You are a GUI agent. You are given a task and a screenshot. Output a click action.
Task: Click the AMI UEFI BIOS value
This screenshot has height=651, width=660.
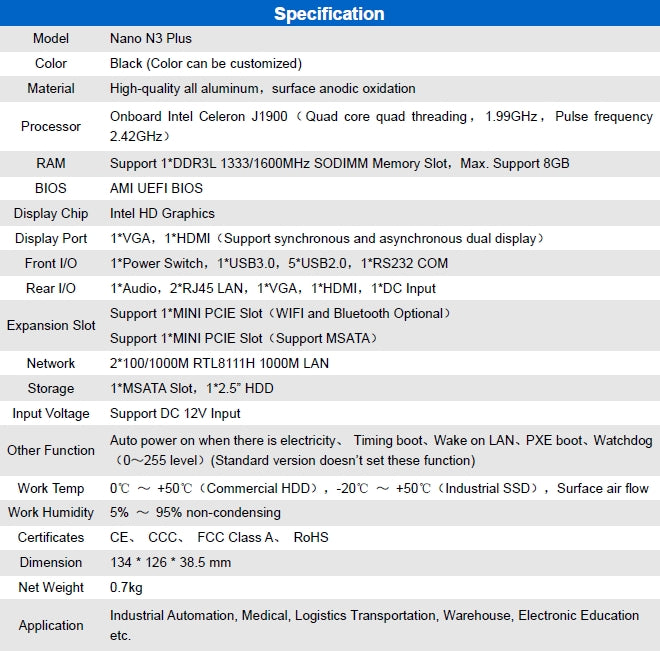tap(156, 188)
